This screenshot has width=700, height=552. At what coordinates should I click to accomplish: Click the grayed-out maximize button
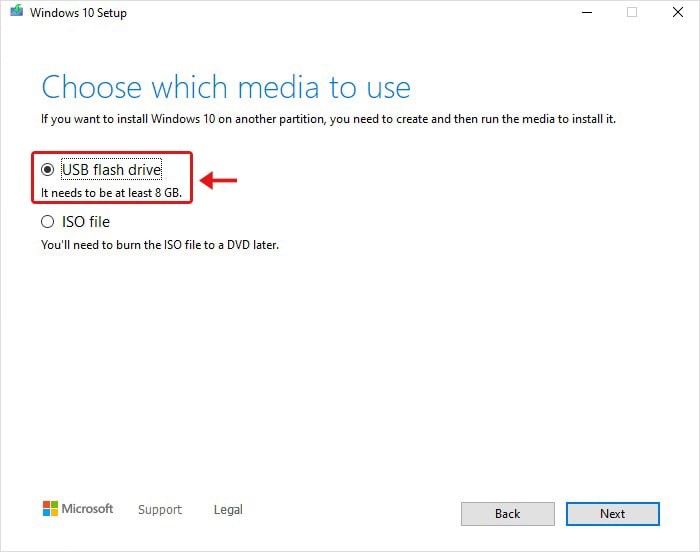click(x=631, y=13)
